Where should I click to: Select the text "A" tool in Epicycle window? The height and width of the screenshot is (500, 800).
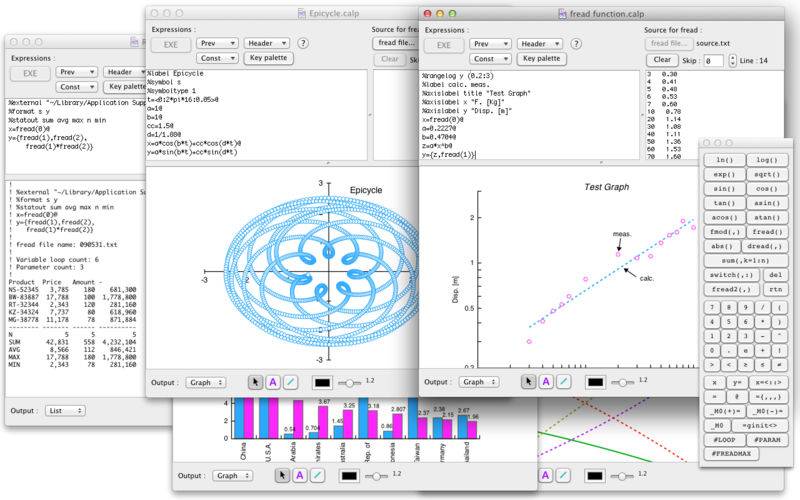click(273, 382)
